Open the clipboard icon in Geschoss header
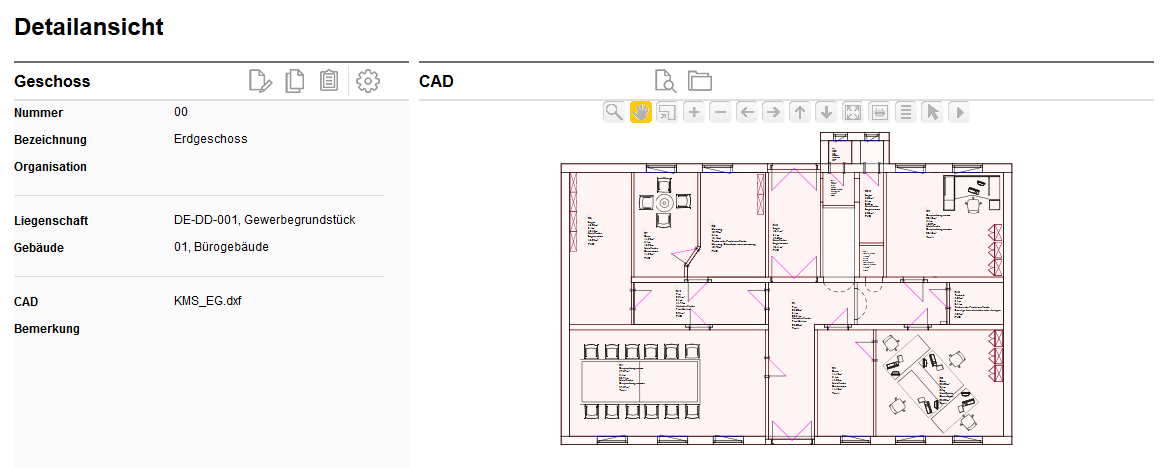Image resolution: width=1174 pixels, height=468 pixels. pos(328,81)
